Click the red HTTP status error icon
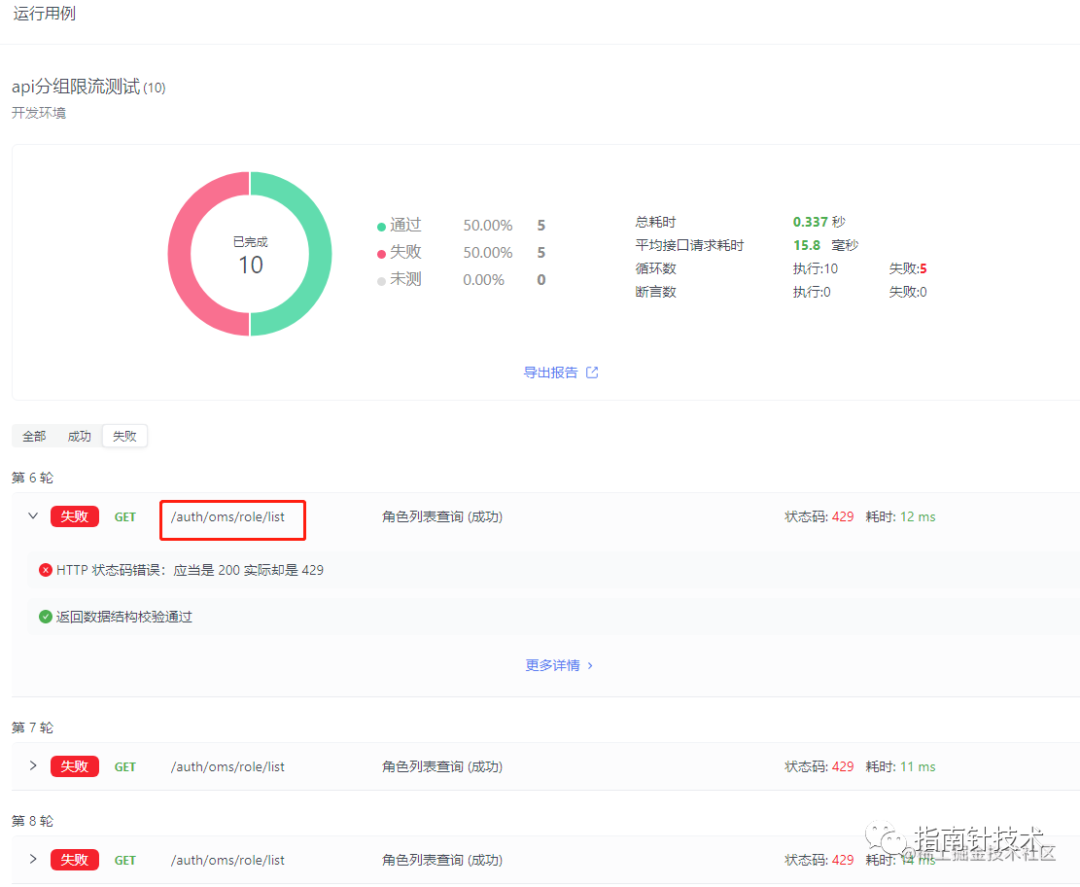Screen dimensions: 1080x887 45,570
